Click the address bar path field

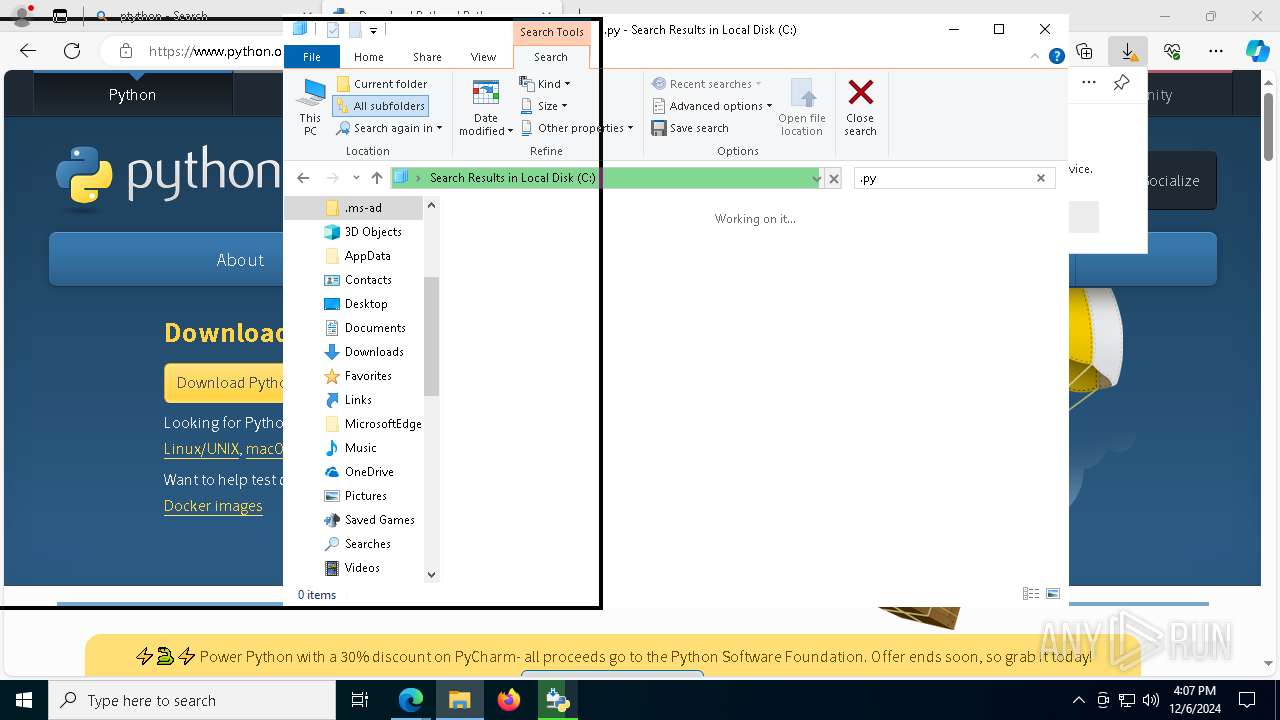[606, 178]
